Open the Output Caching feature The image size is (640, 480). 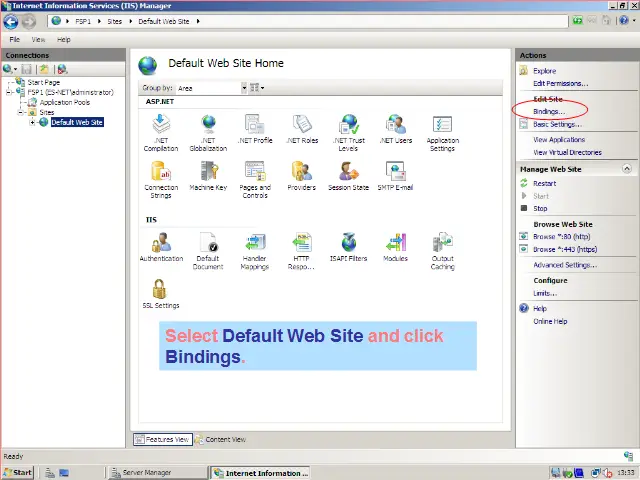coord(442,251)
